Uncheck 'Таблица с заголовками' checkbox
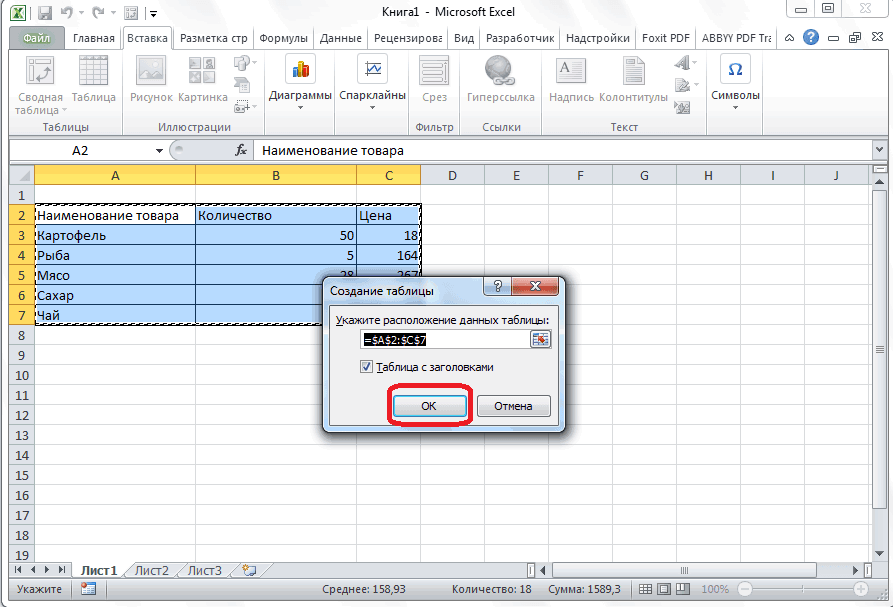The height and width of the screenshot is (607, 893). 367,367
